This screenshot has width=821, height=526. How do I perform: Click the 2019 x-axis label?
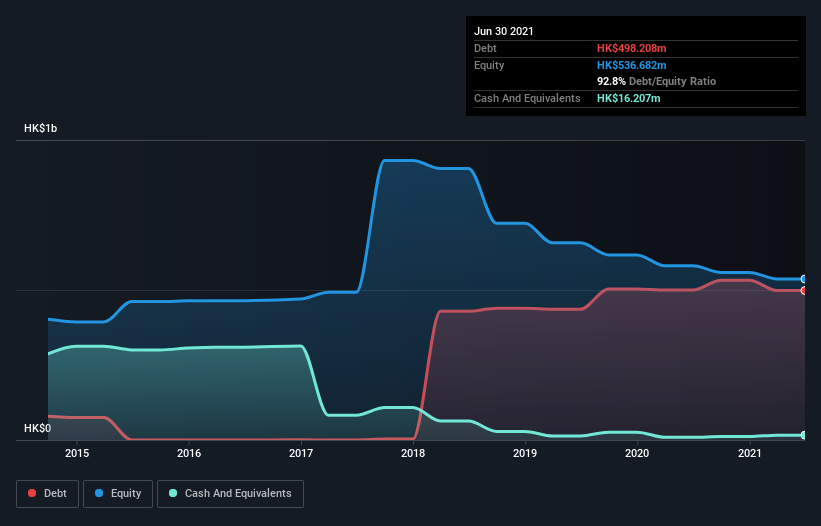[x=525, y=453]
